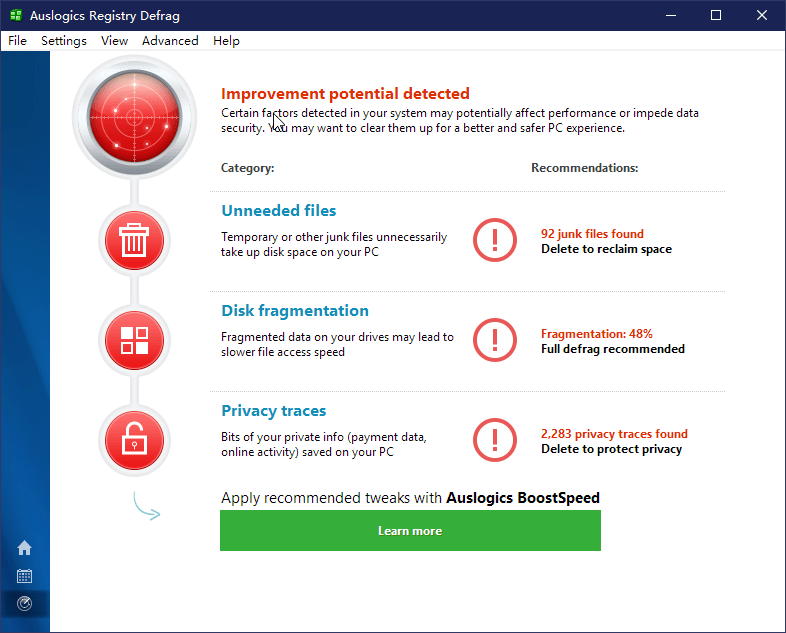
Task: Open the View menu
Action: (x=114, y=41)
